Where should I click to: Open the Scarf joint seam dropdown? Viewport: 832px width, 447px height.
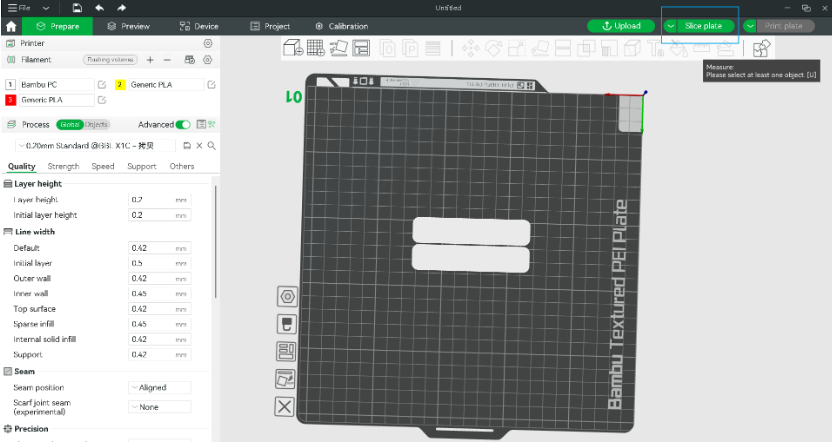[160, 407]
